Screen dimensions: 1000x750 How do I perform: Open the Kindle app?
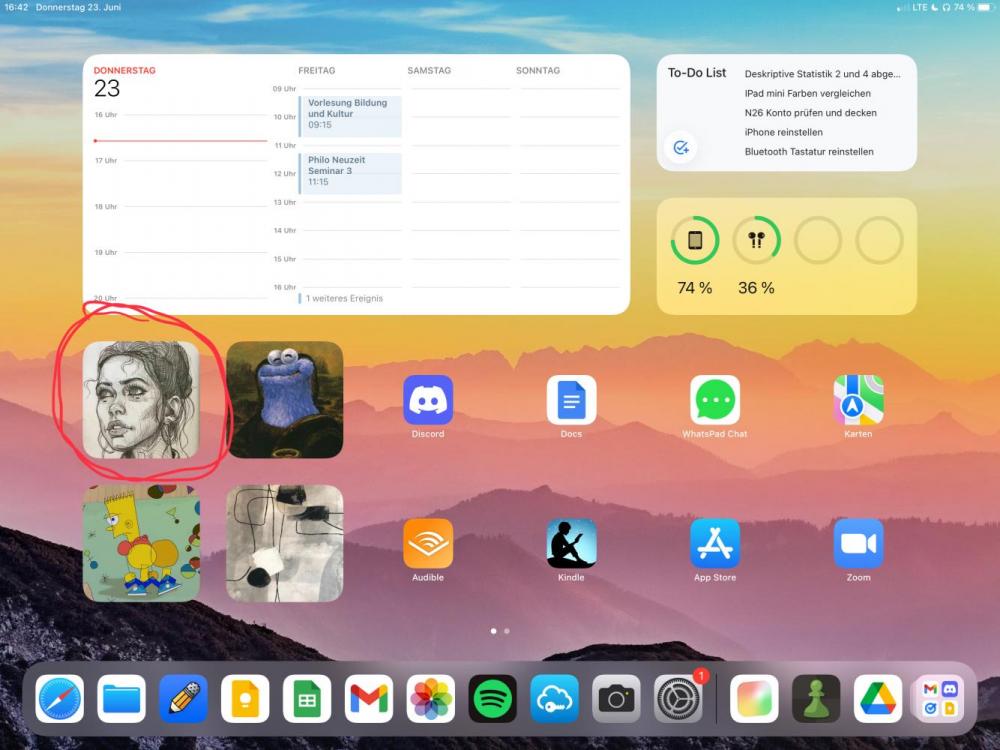tap(571, 544)
